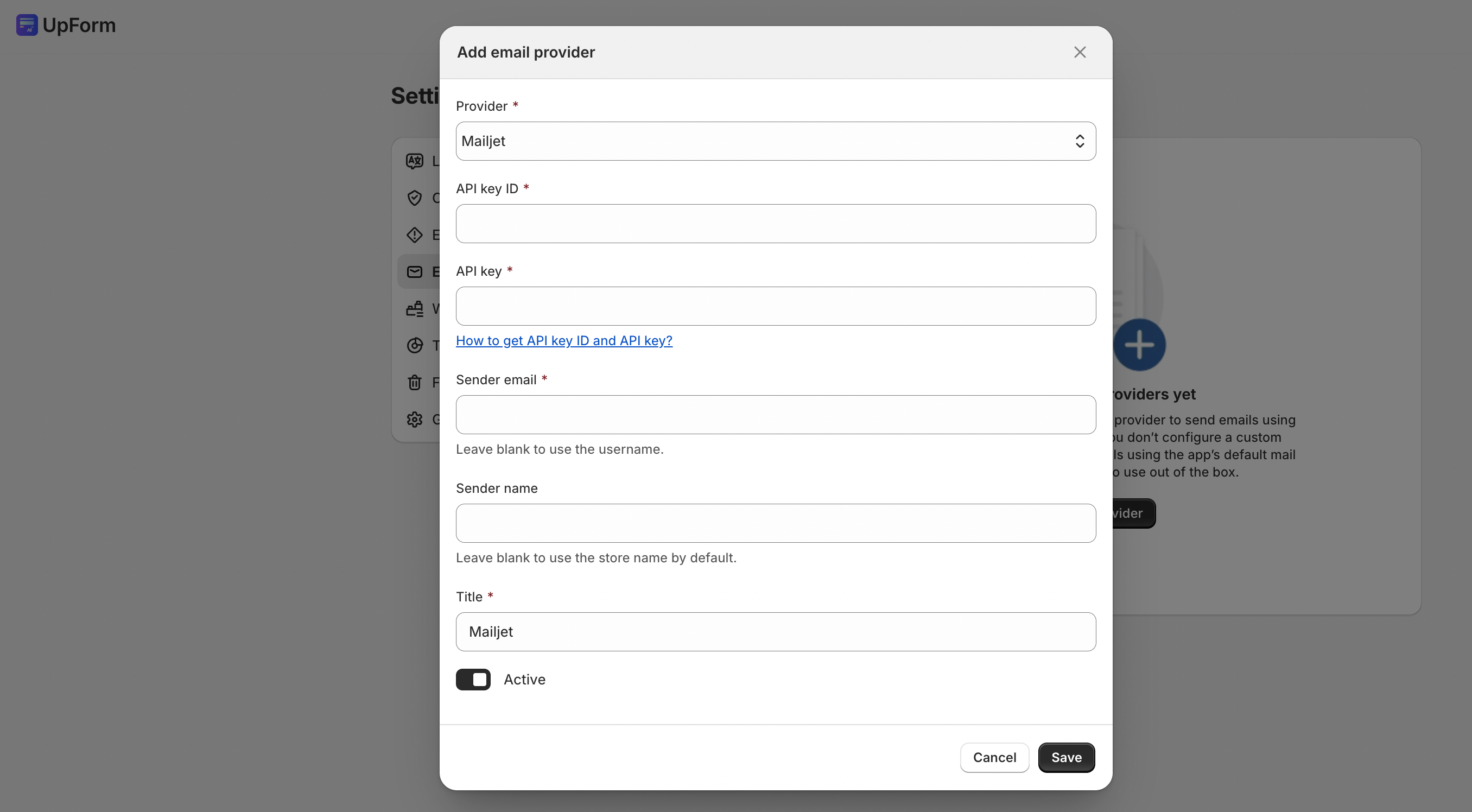
Task: Click the Provider dropdown chevron arrows
Action: click(x=1080, y=141)
